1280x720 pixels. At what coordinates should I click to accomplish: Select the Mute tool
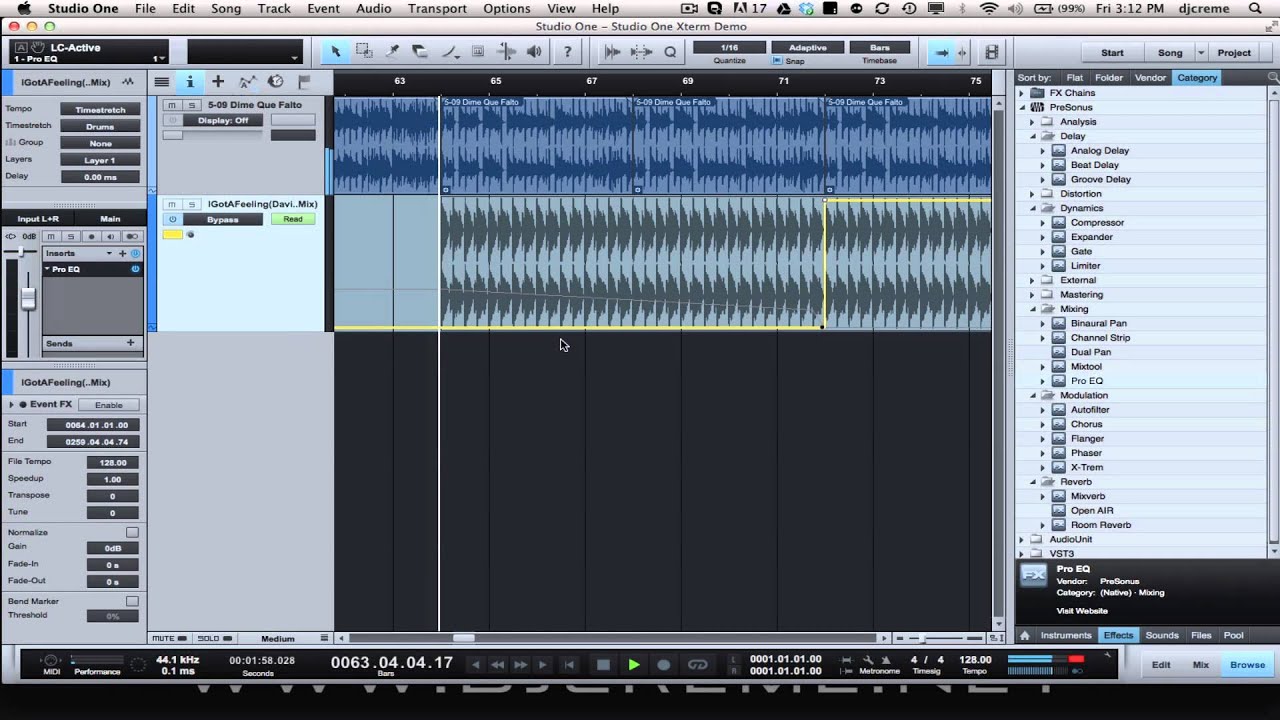(478, 52)
